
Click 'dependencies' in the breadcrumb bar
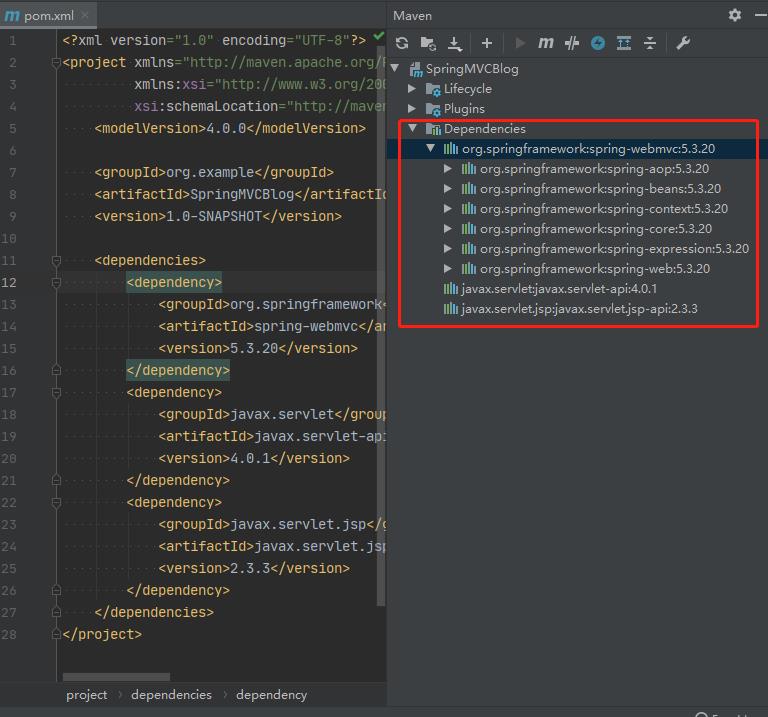coord(171,694)
